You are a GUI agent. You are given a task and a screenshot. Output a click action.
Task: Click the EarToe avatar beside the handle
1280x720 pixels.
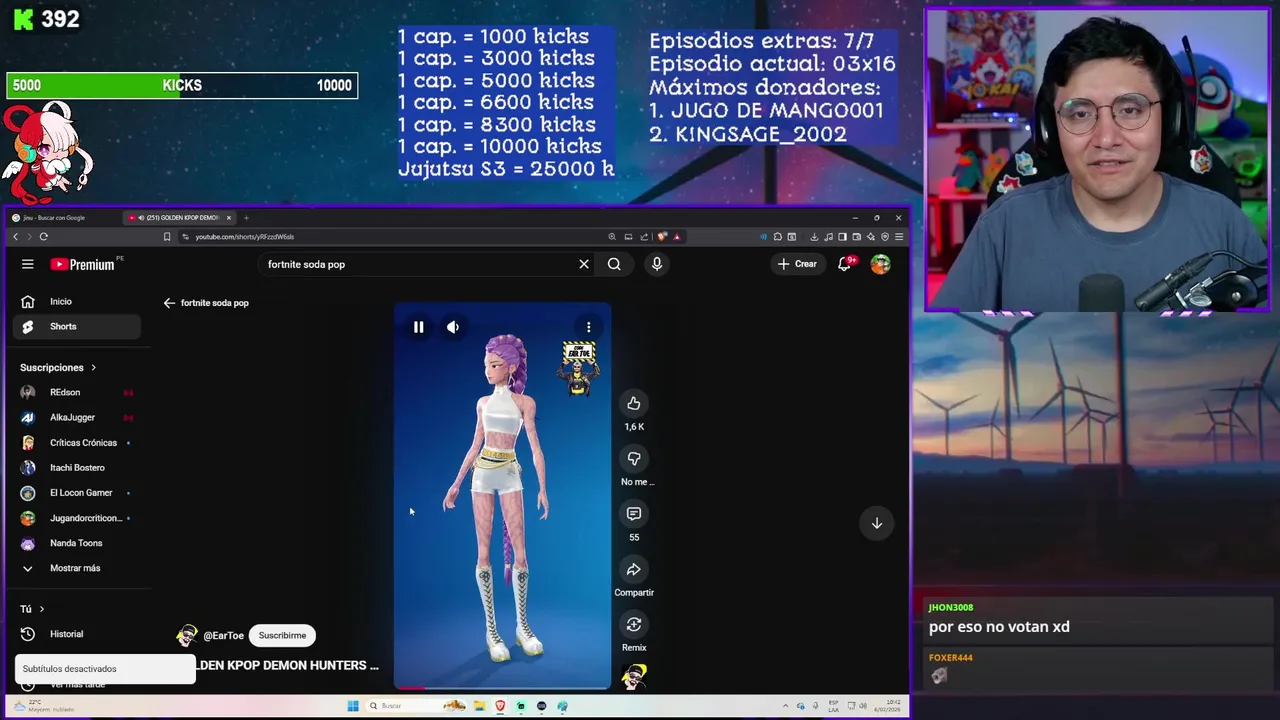pos(187,636)
